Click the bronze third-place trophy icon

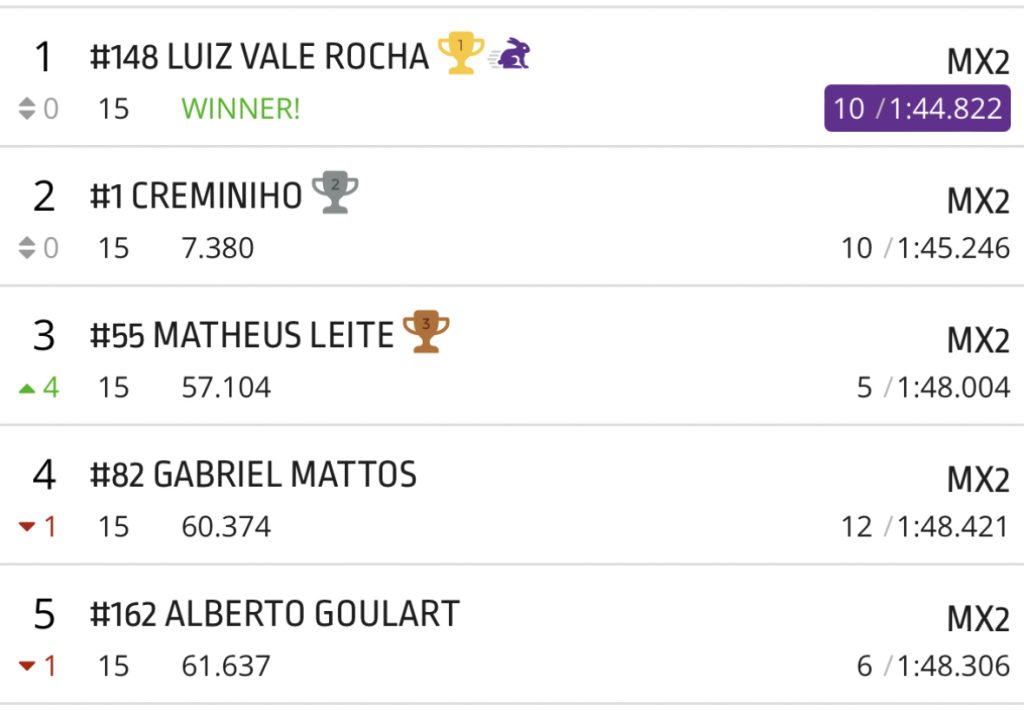[x=426, y=332]
